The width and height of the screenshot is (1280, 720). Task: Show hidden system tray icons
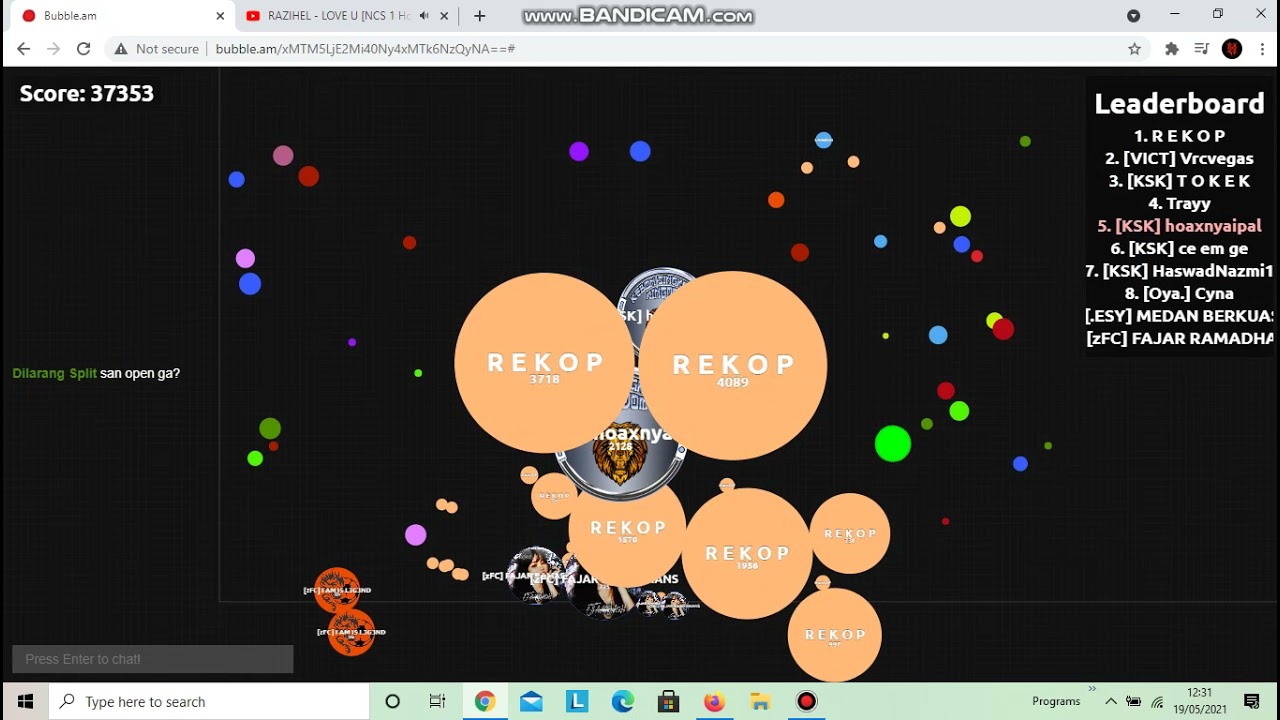pyautogui.click(x=1111, y=701)
